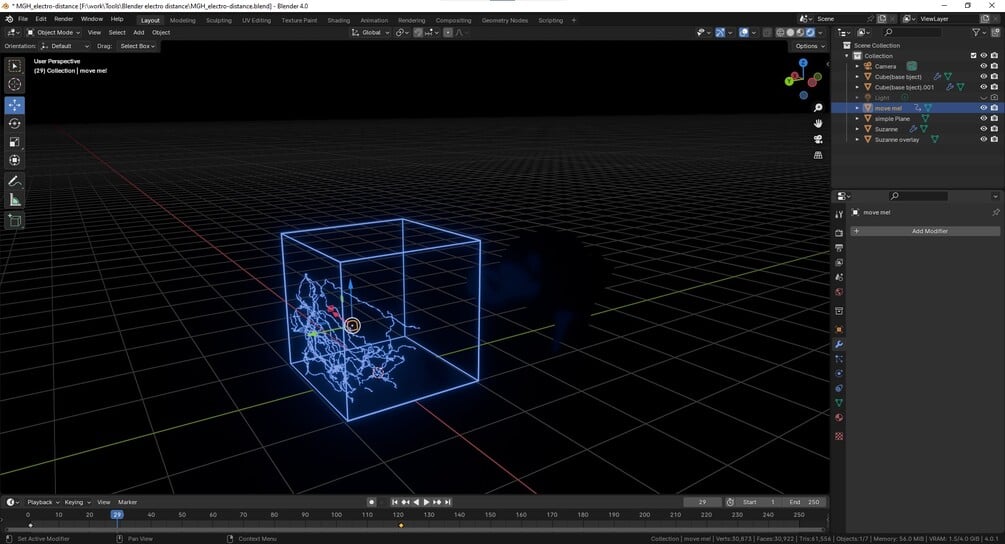Switch to the Geometry Nodes tab
Image resolution: width=1005 pixels, height=544 pixels.
coord(504,21)
